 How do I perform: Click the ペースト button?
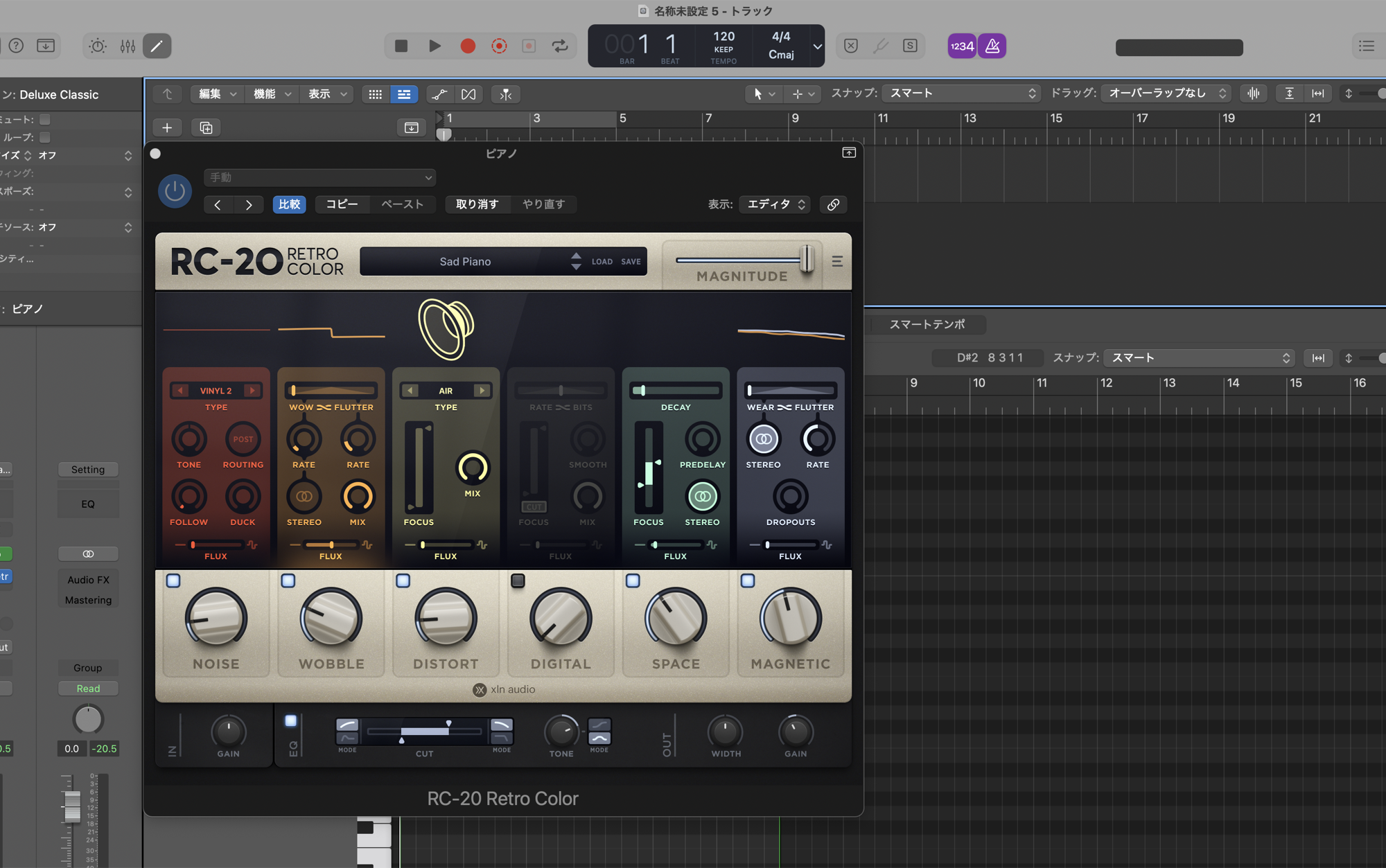point(402,204)
